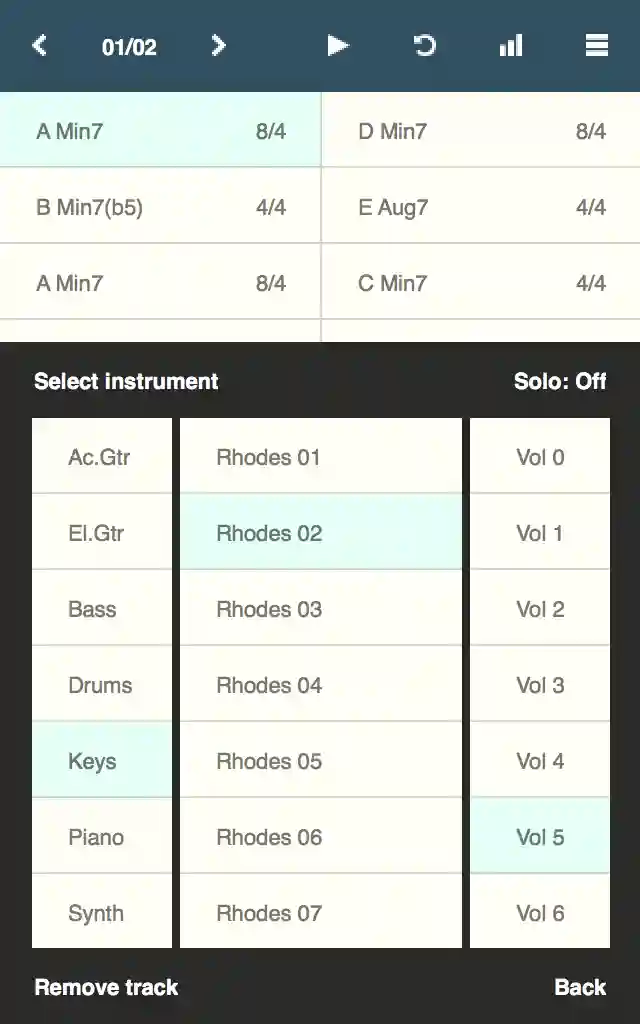
Task: Go to the previous page with the left chevron
Action: tap(40, 46)
